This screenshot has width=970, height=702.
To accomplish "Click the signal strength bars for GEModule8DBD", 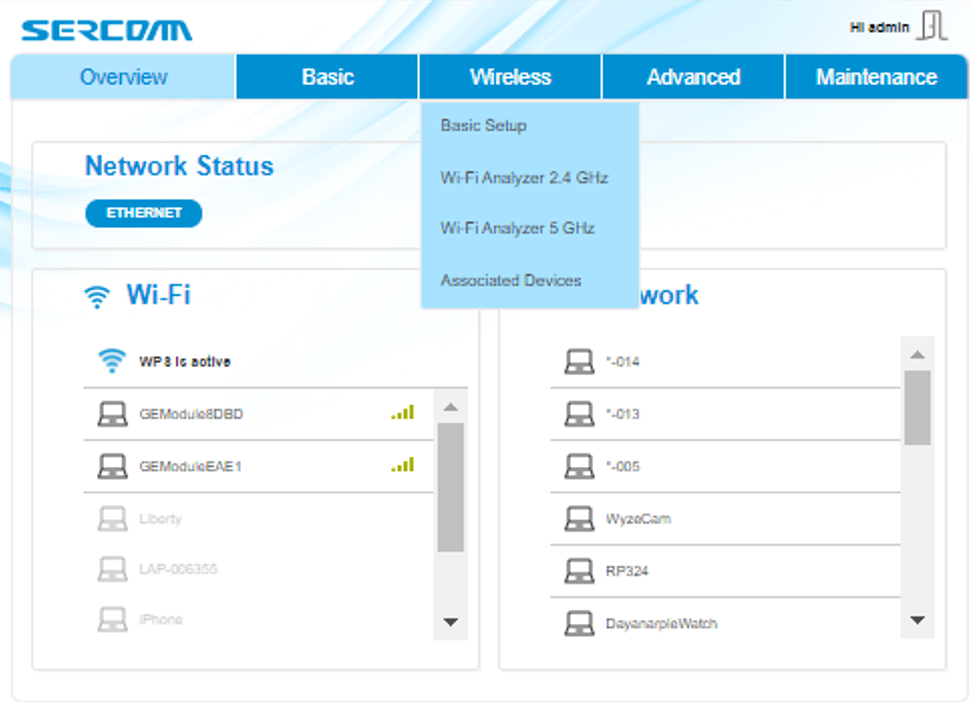I will click(x=402, y=413).
